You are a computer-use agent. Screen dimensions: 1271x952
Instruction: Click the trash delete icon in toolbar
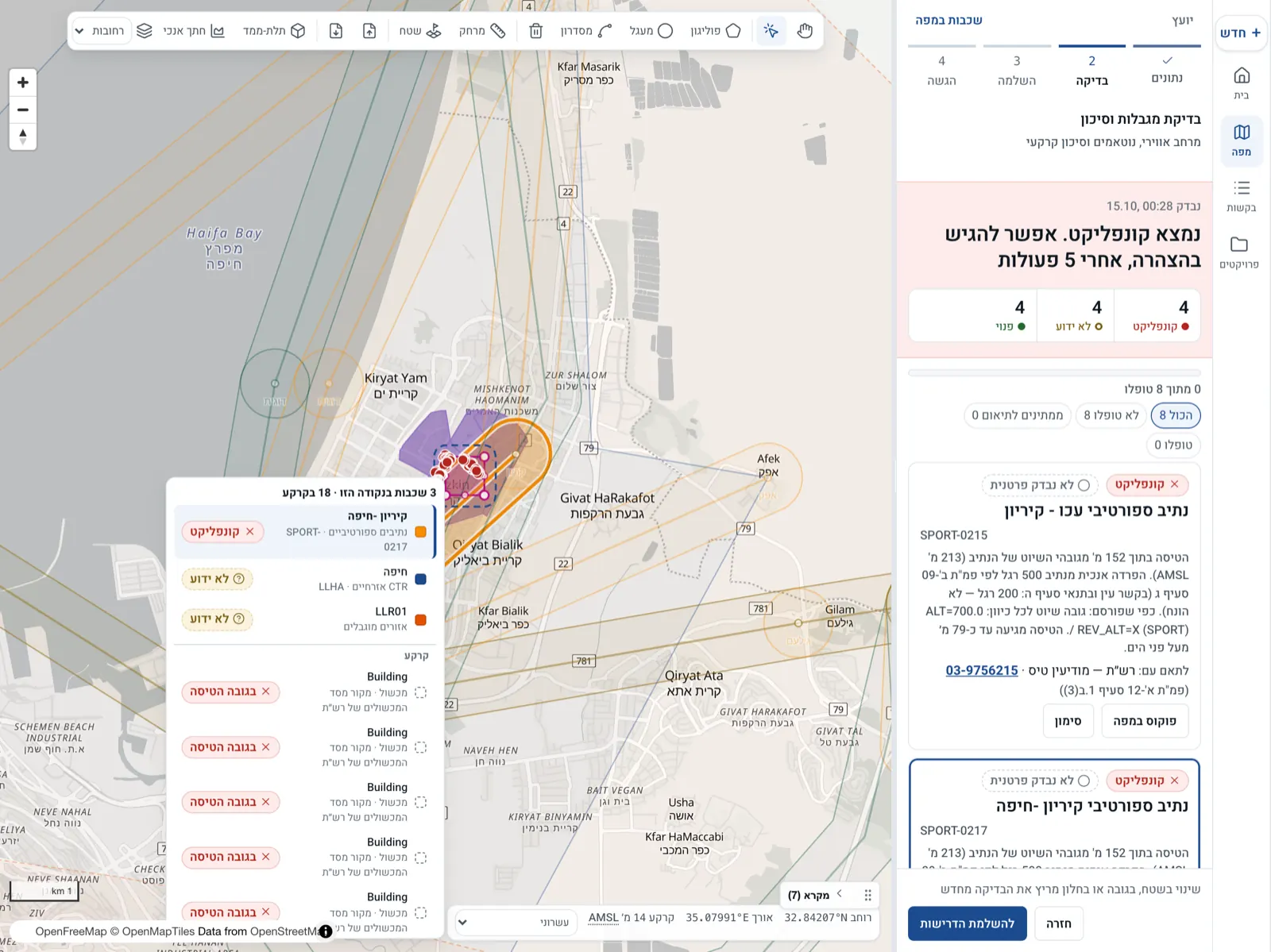click(536, 31)
